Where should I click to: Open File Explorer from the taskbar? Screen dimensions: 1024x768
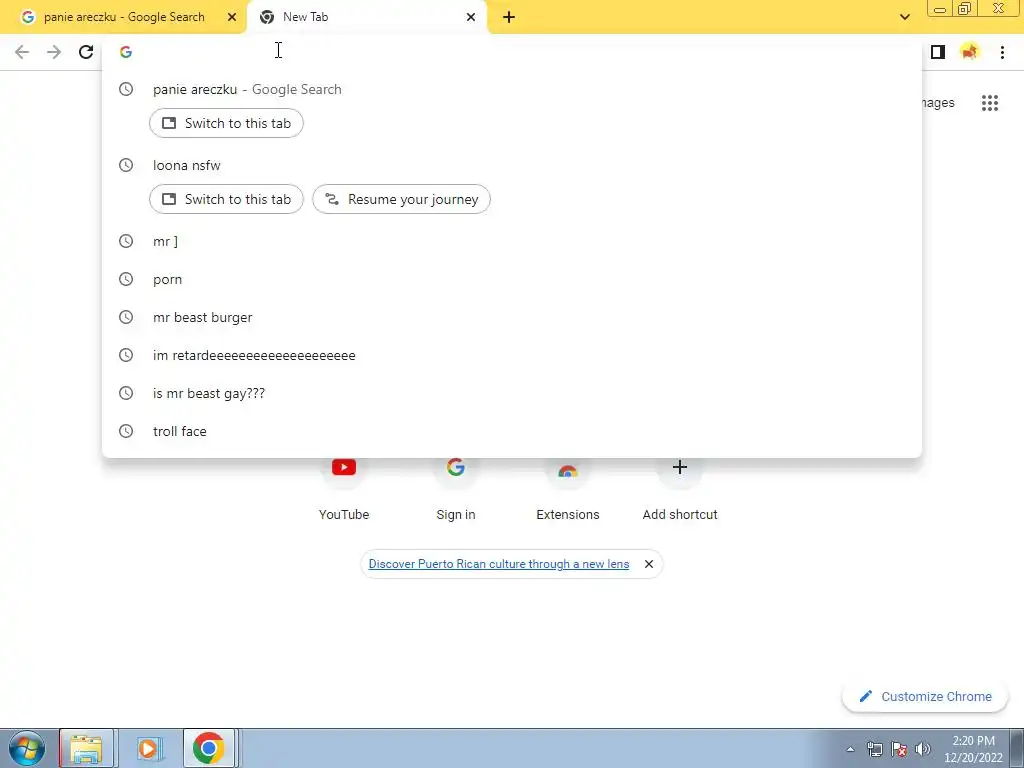point(87,748)
